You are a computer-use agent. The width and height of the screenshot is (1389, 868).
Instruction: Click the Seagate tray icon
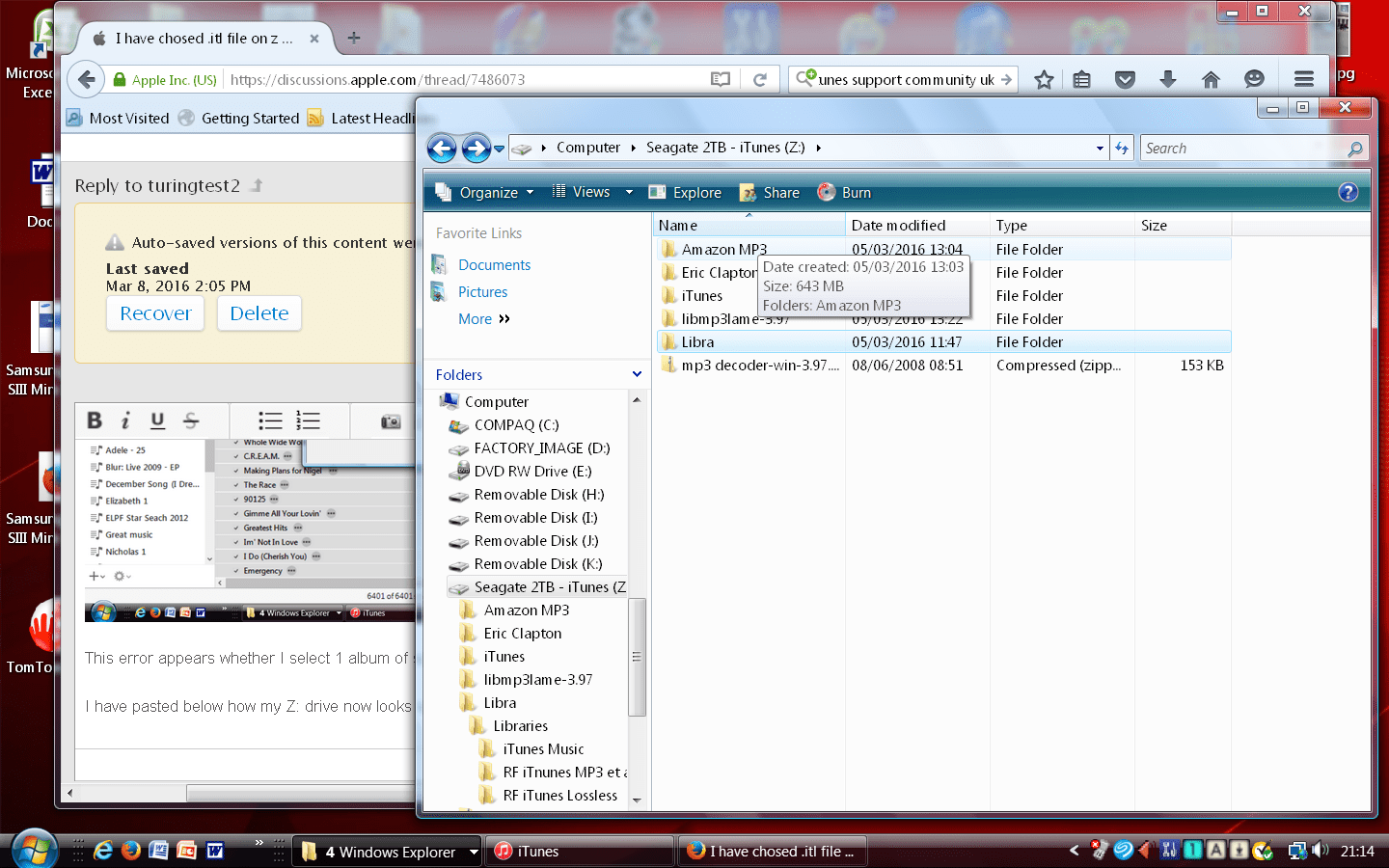(x=1124, y=851)
